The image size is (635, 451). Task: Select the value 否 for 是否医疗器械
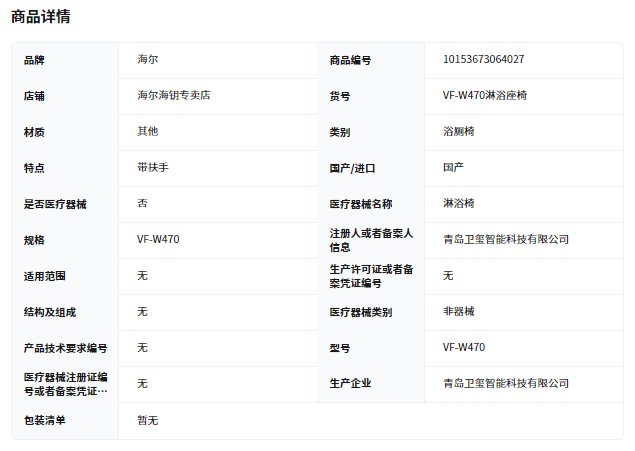point(142,204)
